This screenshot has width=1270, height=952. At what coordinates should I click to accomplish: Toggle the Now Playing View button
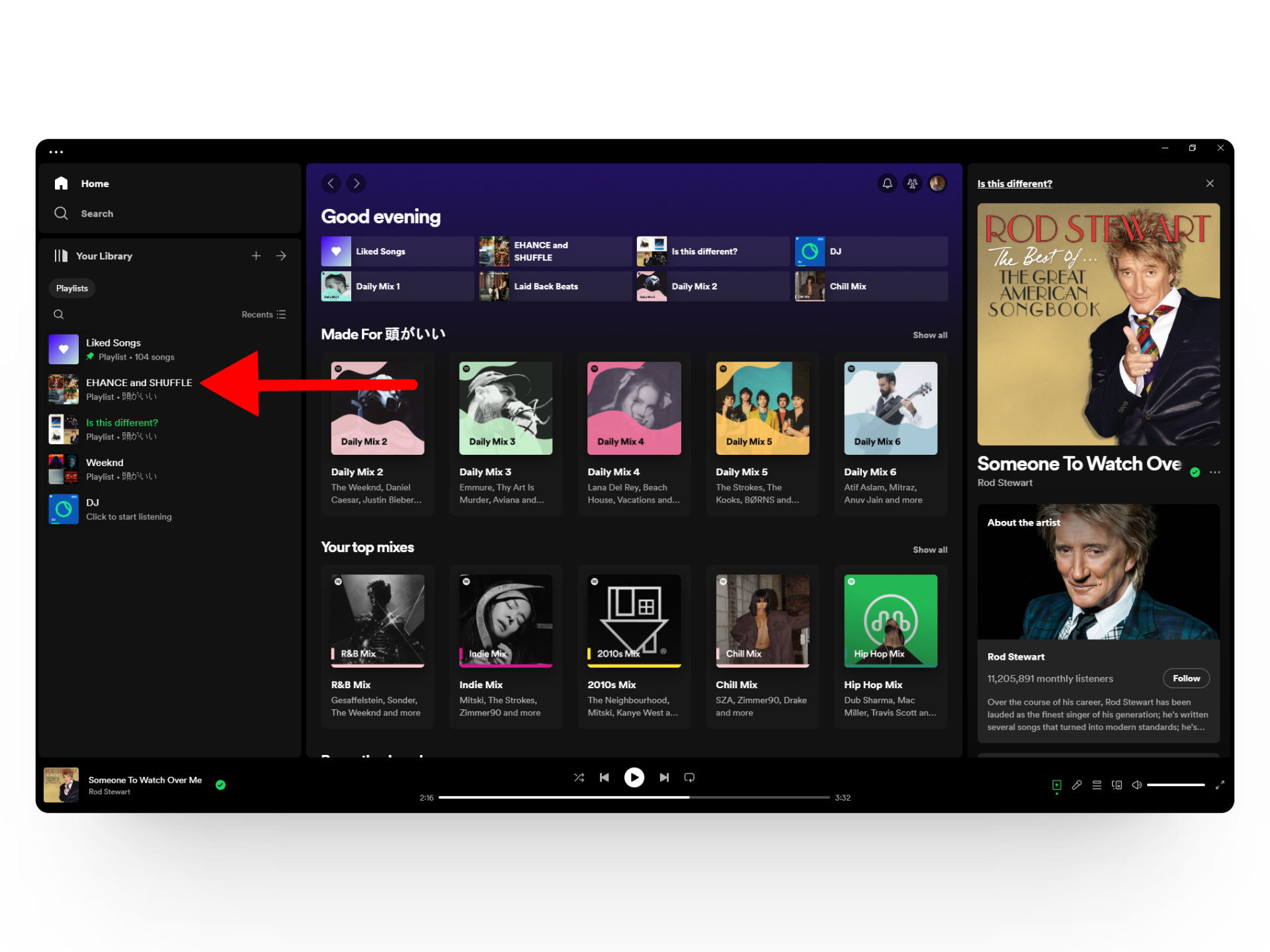tap(1056, 785)
